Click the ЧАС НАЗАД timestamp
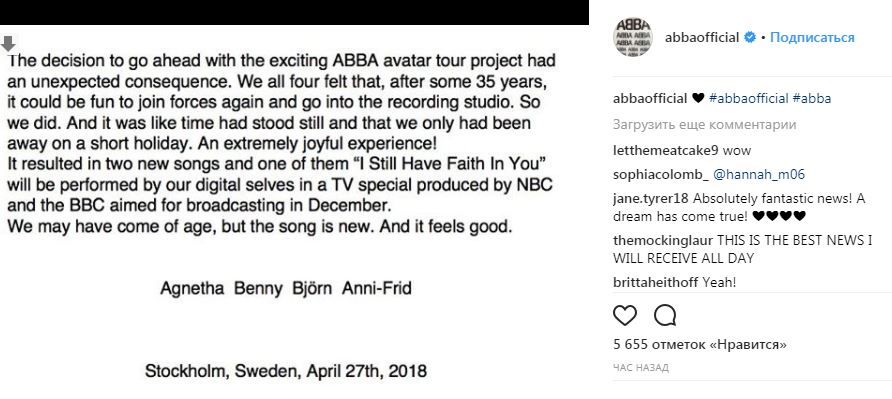Image resolution: width=892 pixels, height=399 pixels. click(x=641, y=368)
